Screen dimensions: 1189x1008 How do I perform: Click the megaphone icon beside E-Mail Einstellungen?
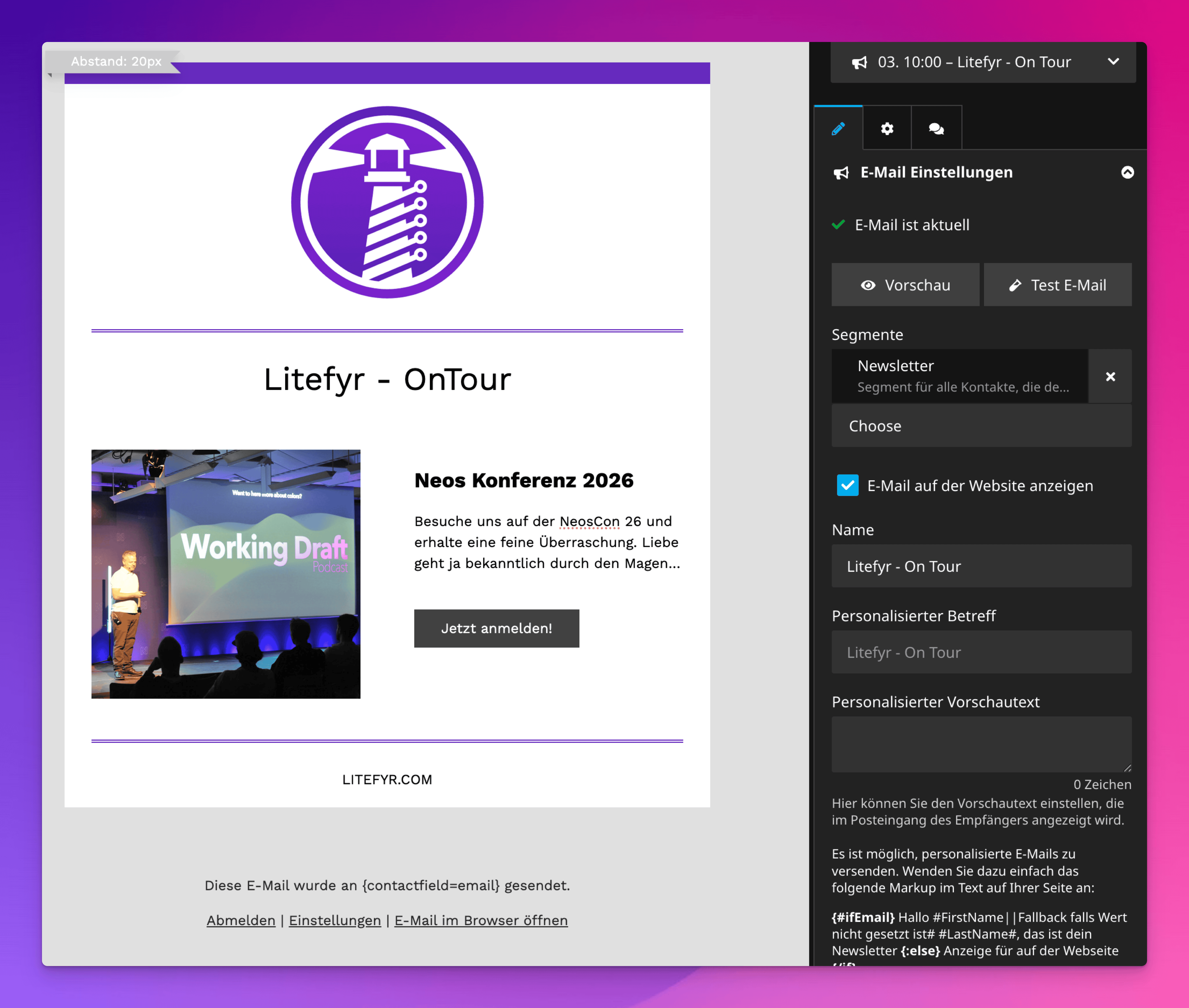[841, 173]
